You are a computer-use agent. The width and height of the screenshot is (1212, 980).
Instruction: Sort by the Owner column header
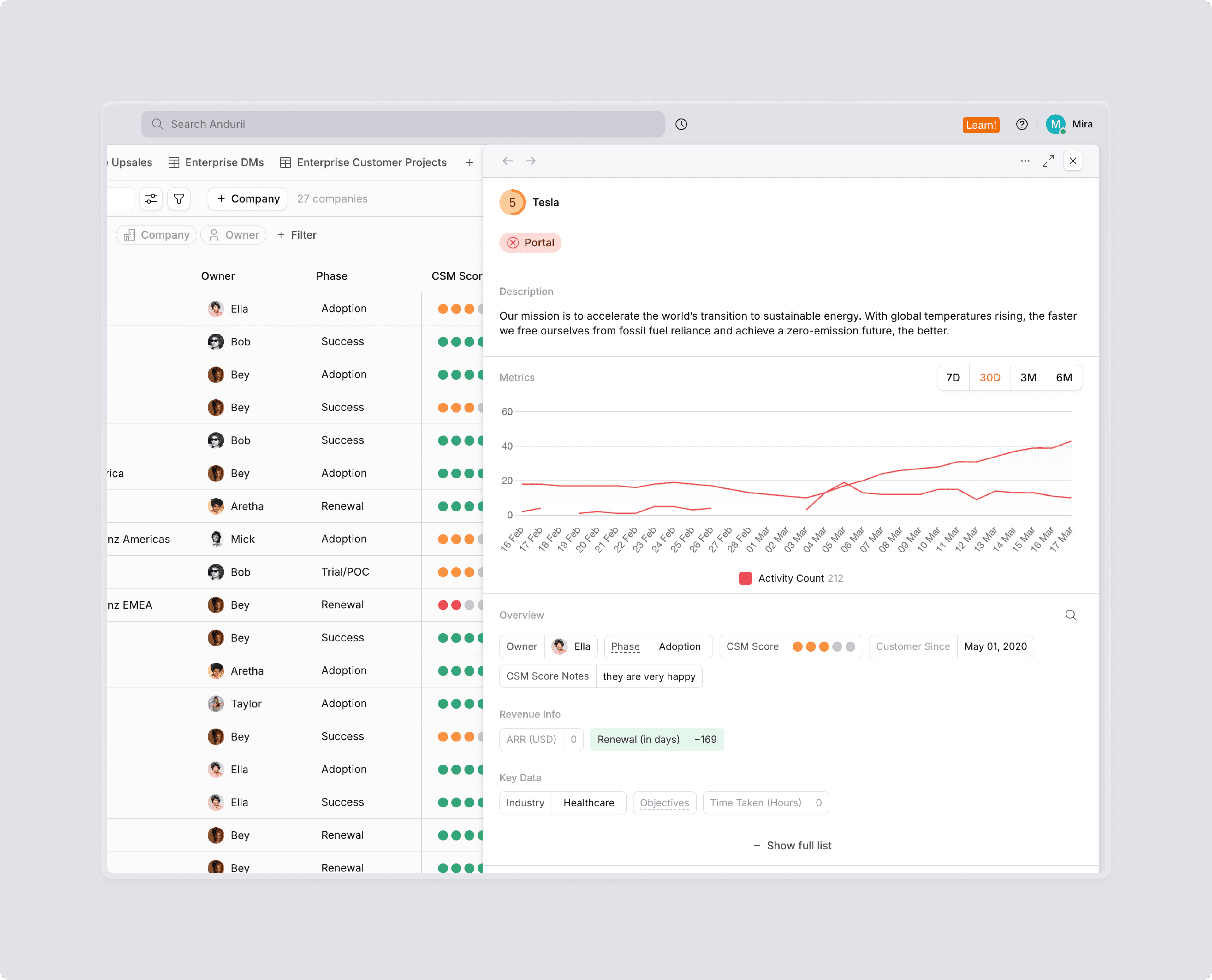pos(218,276)
